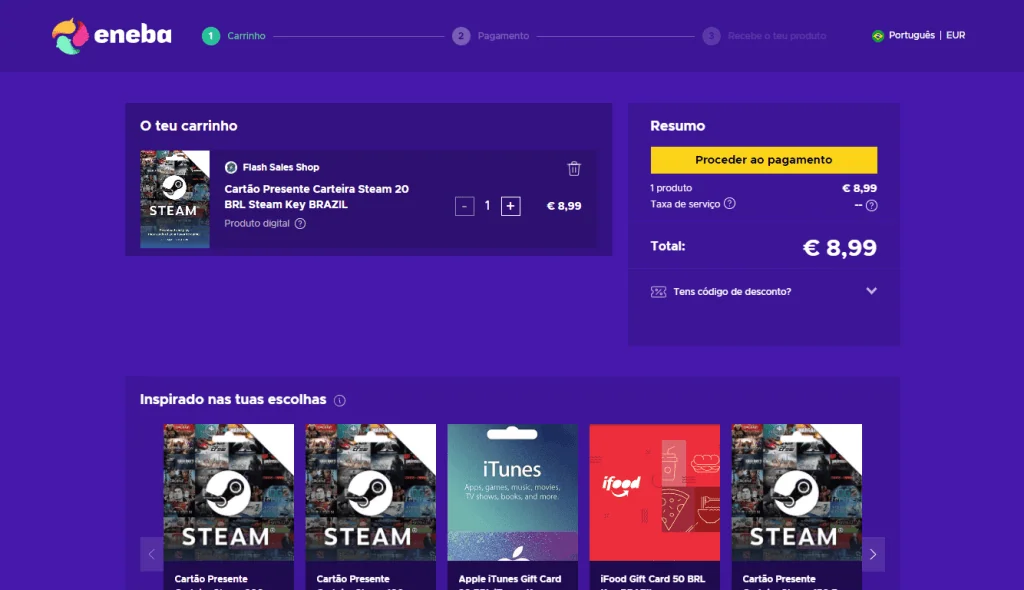This screenshot has width=1024, height=590.
Task: Select the Pagamento checkout step
Action: pyautogui.click(x=489, y=34)
